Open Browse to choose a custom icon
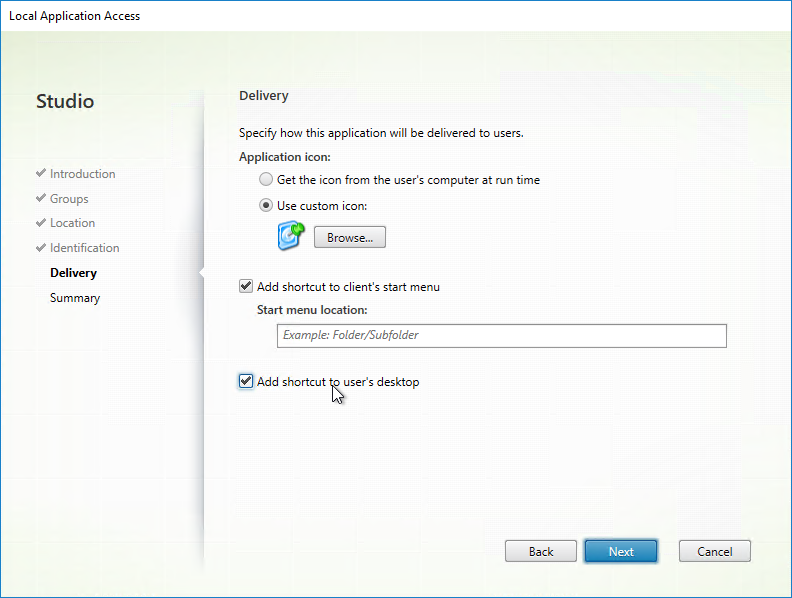 pyautogui.click(x=350, y=237)
